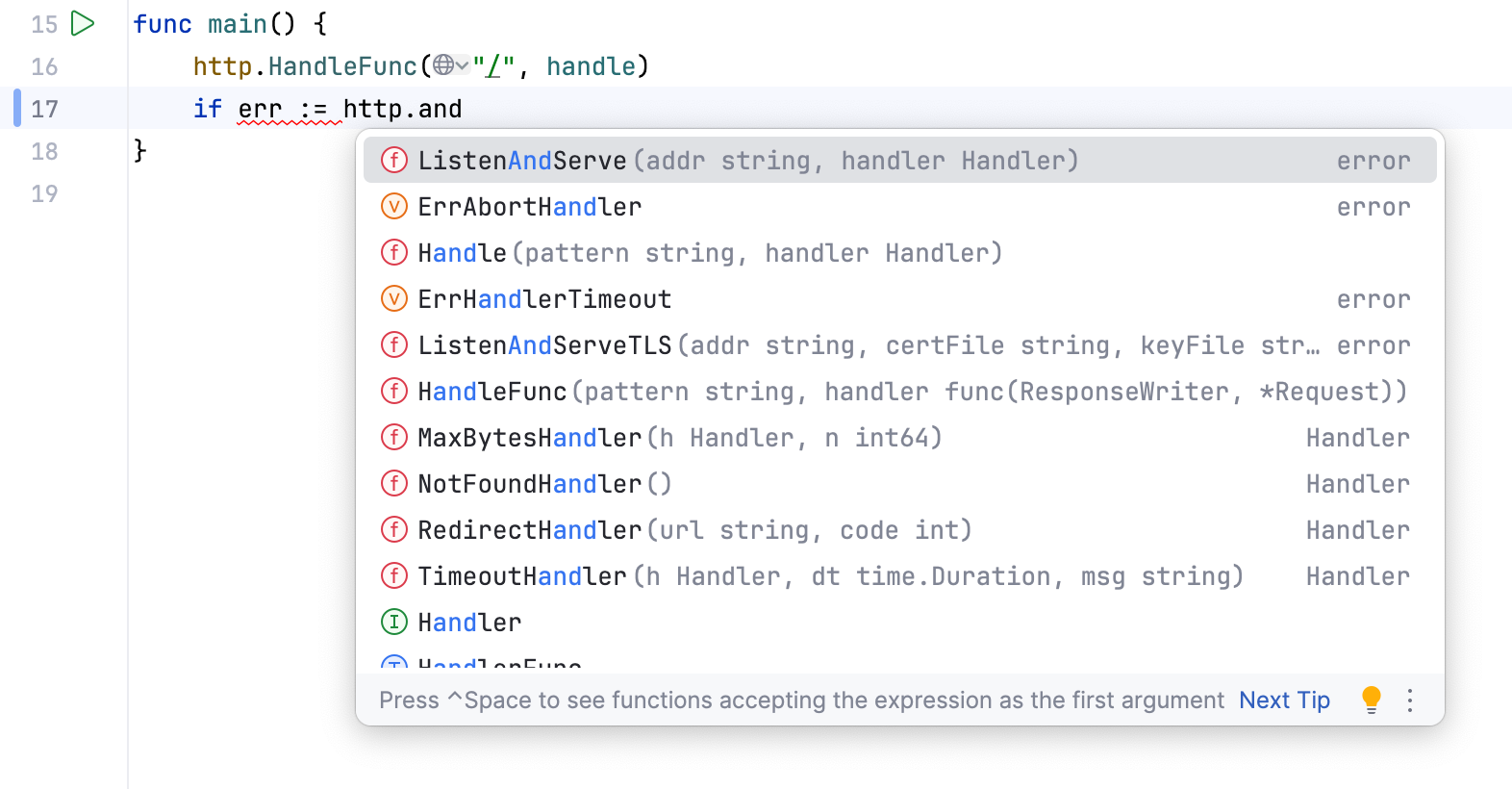The height and width of the screenshot is (789, 1512).
Task: Click the interface icon beside Handler
Action: click(393, 622)
